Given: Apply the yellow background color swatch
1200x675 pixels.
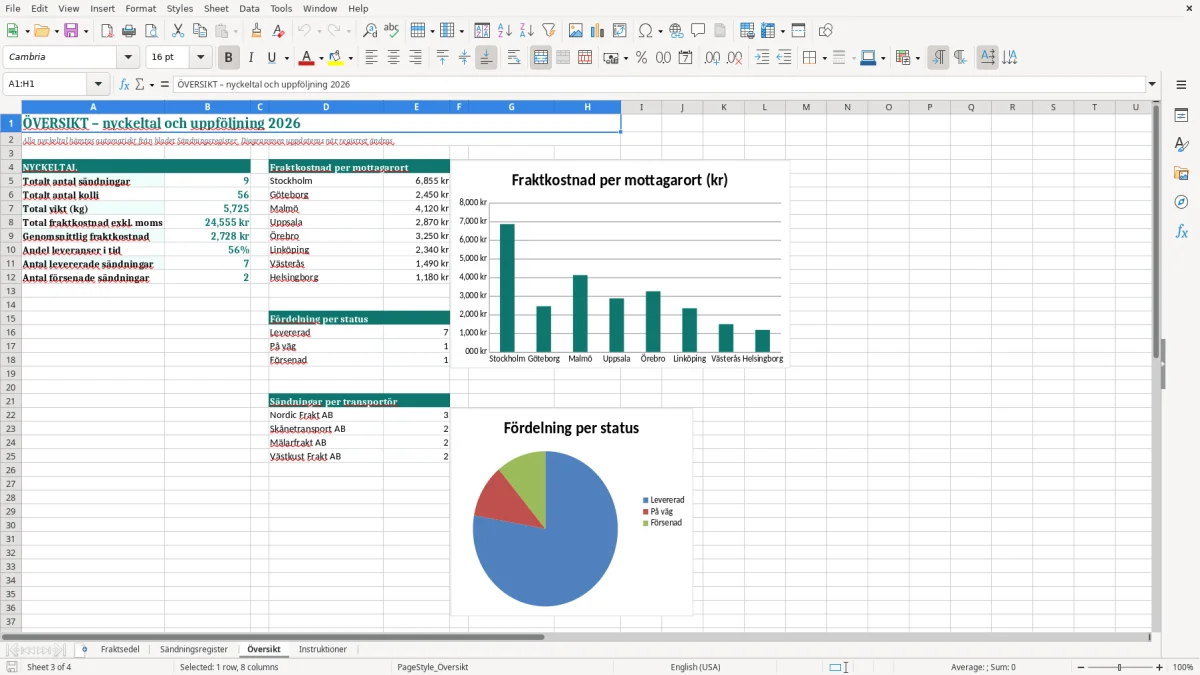Looking at the screenshot, I should pyautogui.click(x=336, y=58).
